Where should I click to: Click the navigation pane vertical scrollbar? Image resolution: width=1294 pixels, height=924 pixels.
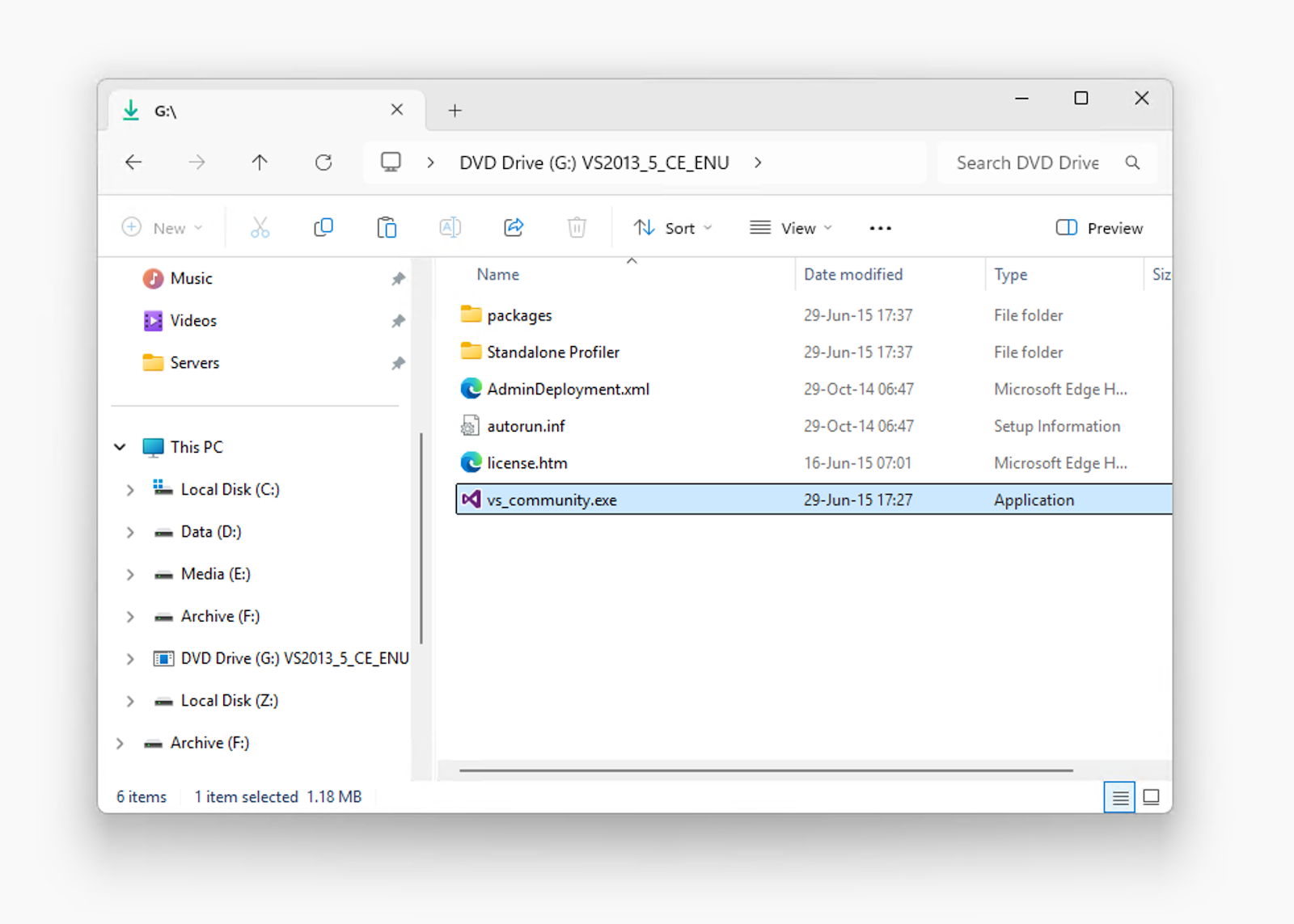(x=421, y=538)
